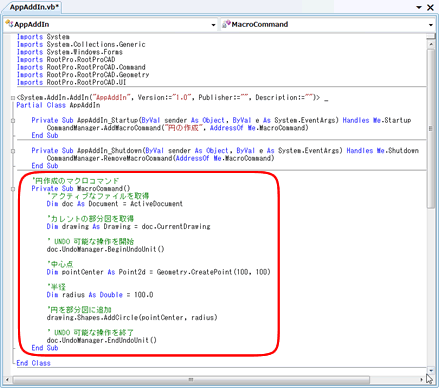
Task: Click "Private Sub MacroCommand()" line
Action: [x=81, y=189]
